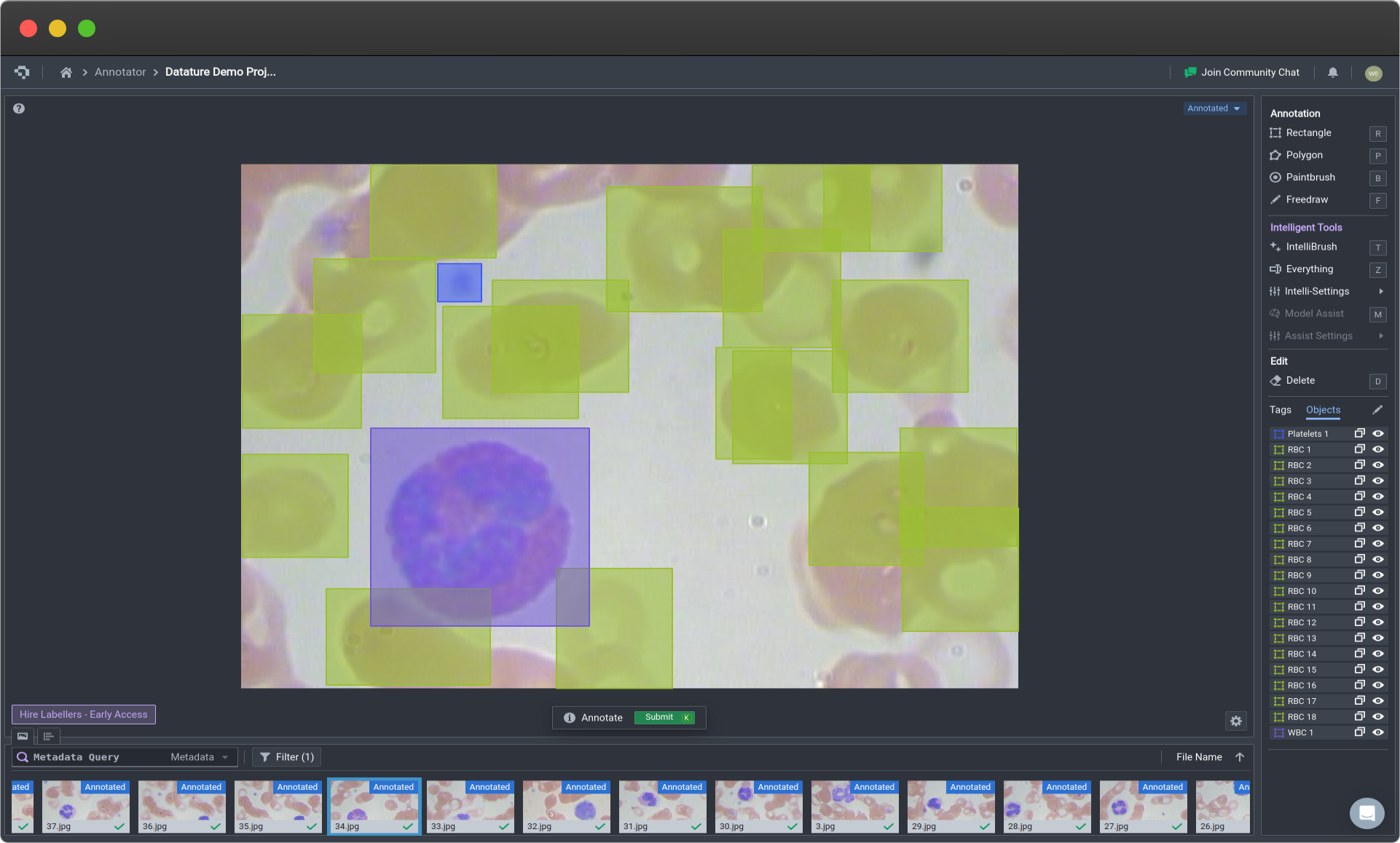
Task: Switch to the Objects tab
Action: (1322, 410)
